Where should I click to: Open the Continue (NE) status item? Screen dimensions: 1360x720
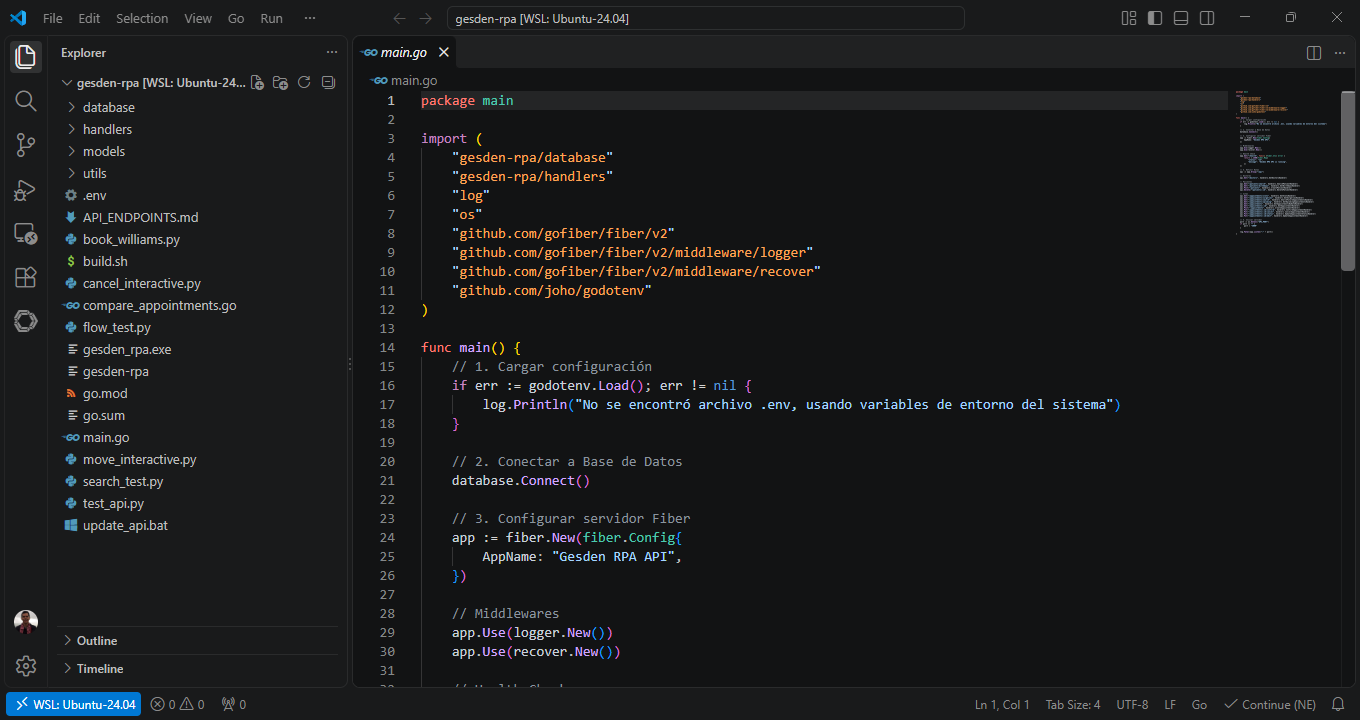point(1270,705)
